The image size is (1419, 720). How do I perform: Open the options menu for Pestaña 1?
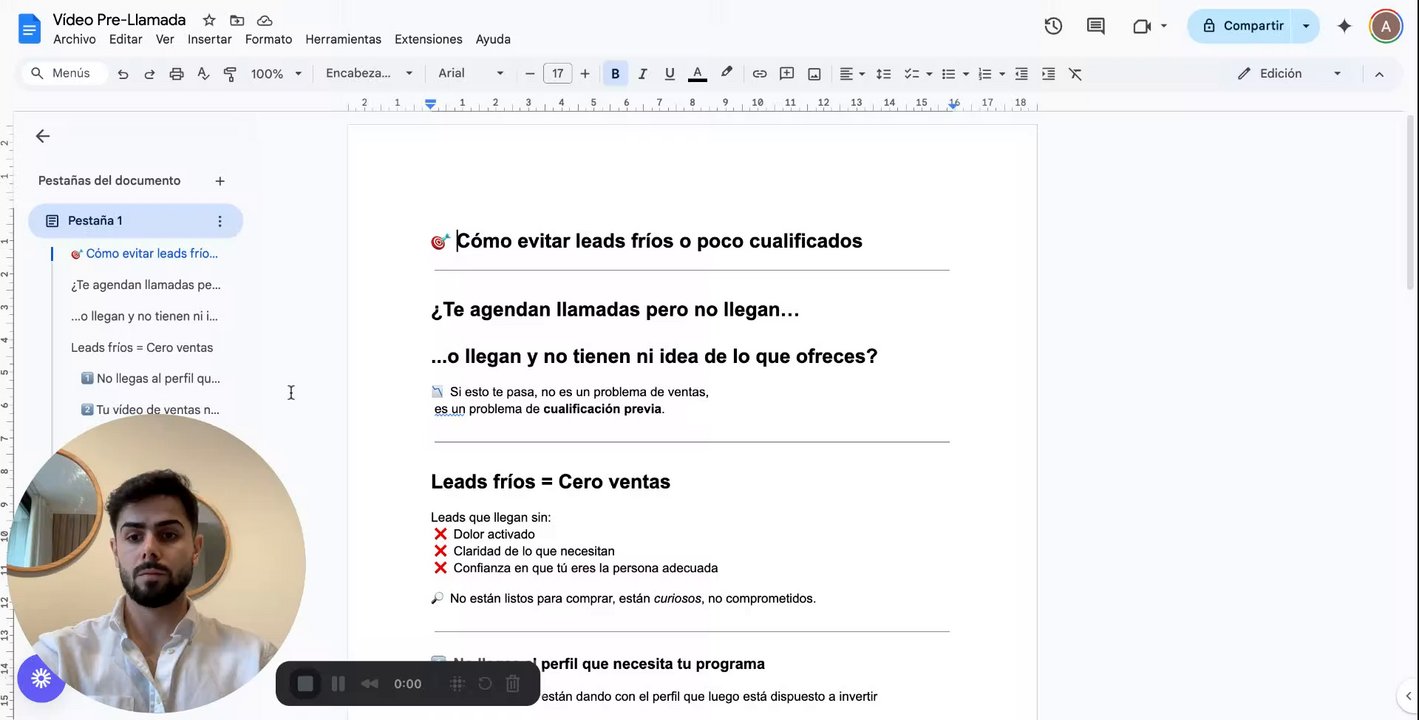[220, 221]
